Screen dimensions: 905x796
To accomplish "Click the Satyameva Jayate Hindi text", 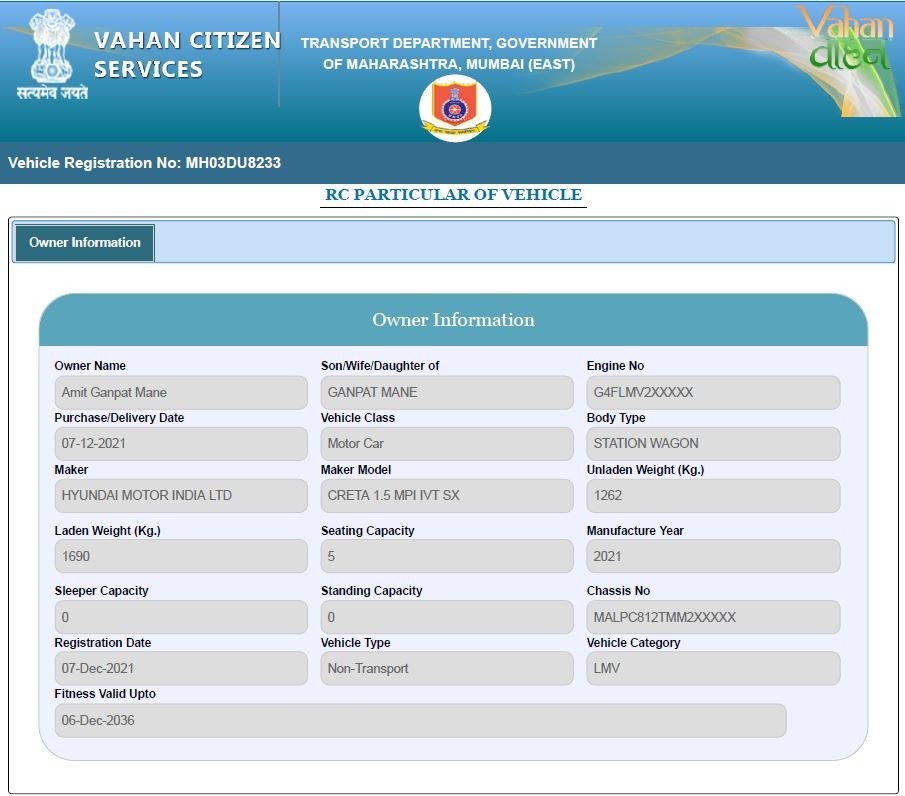I will [53, 92].
